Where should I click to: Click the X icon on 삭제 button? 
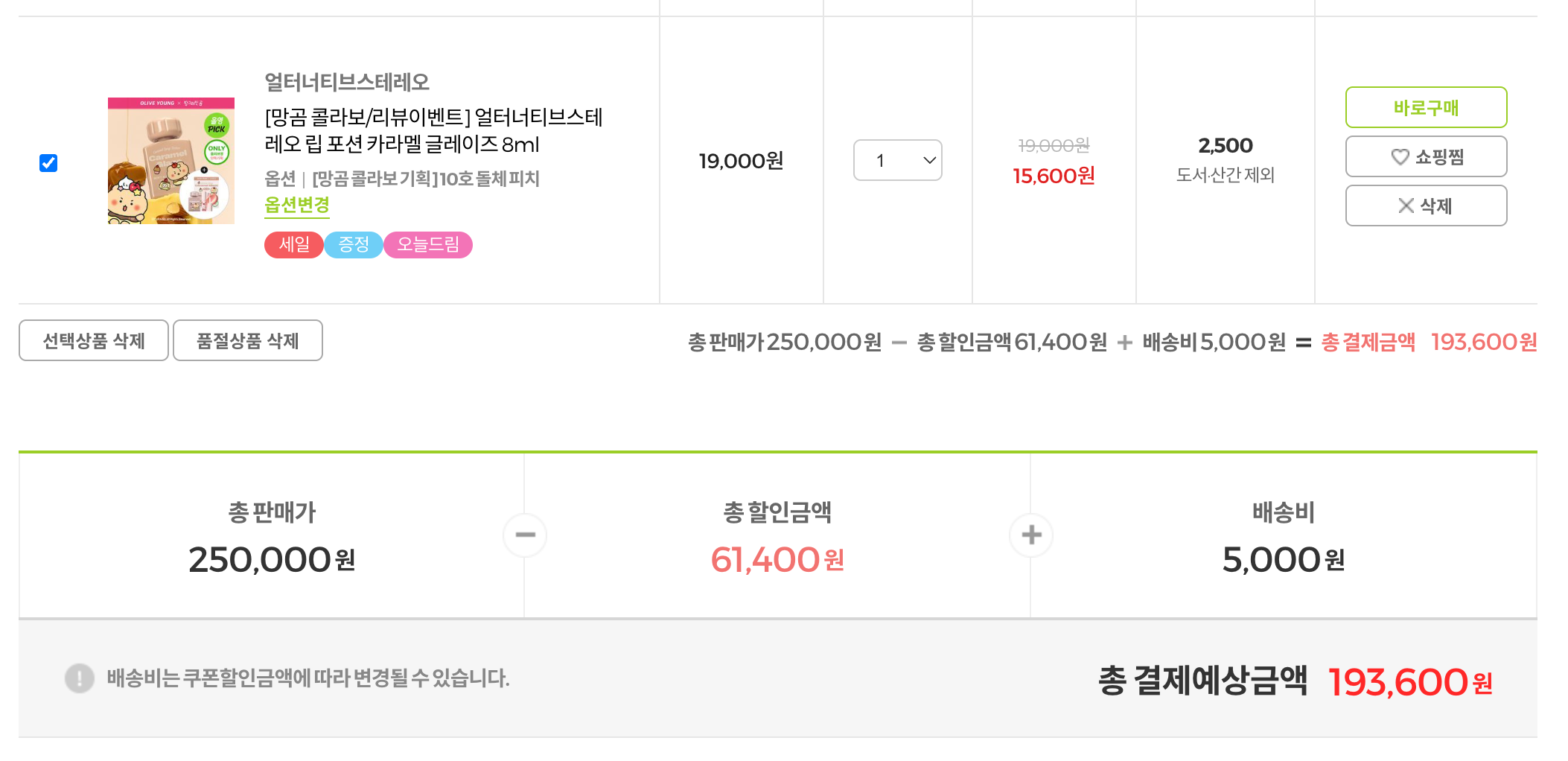tap(1406, 206)
